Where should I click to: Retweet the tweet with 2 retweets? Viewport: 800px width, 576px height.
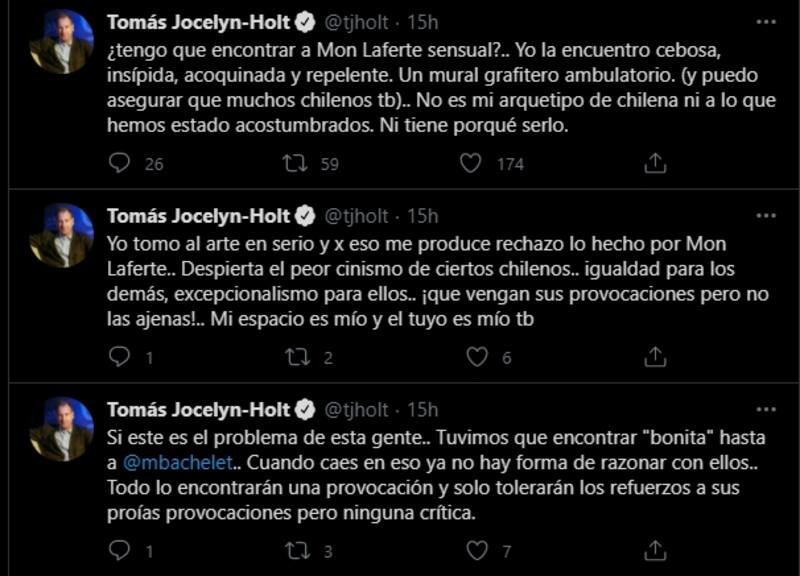click(x=296, y=357)
